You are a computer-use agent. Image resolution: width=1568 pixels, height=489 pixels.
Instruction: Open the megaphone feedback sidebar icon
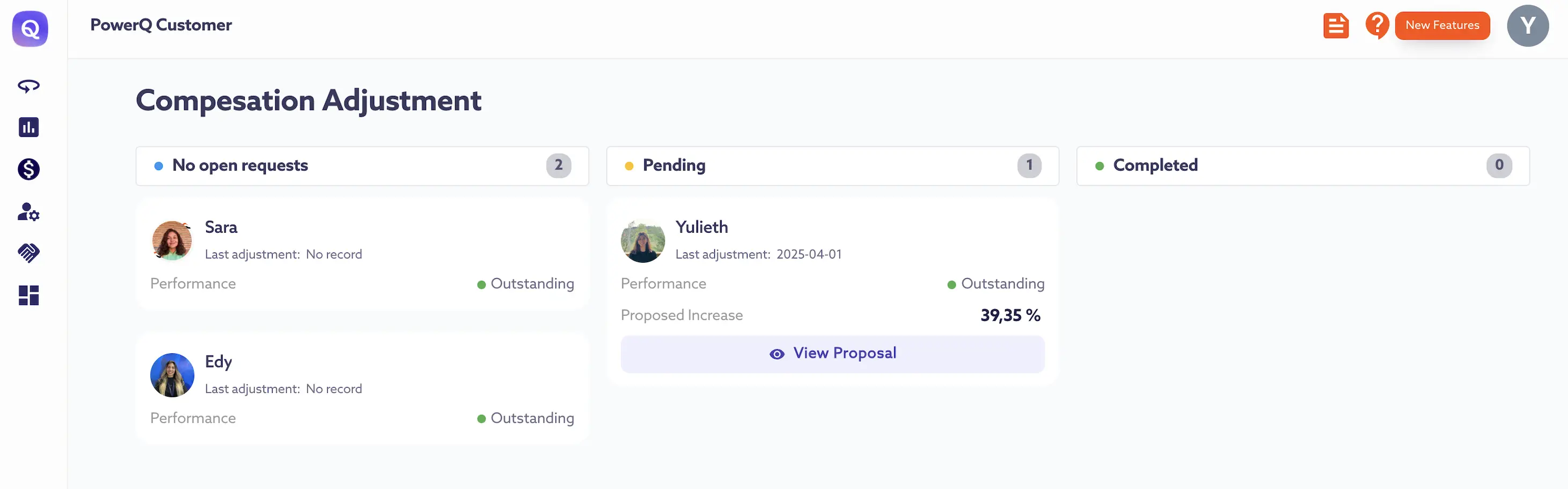[28, 86]
